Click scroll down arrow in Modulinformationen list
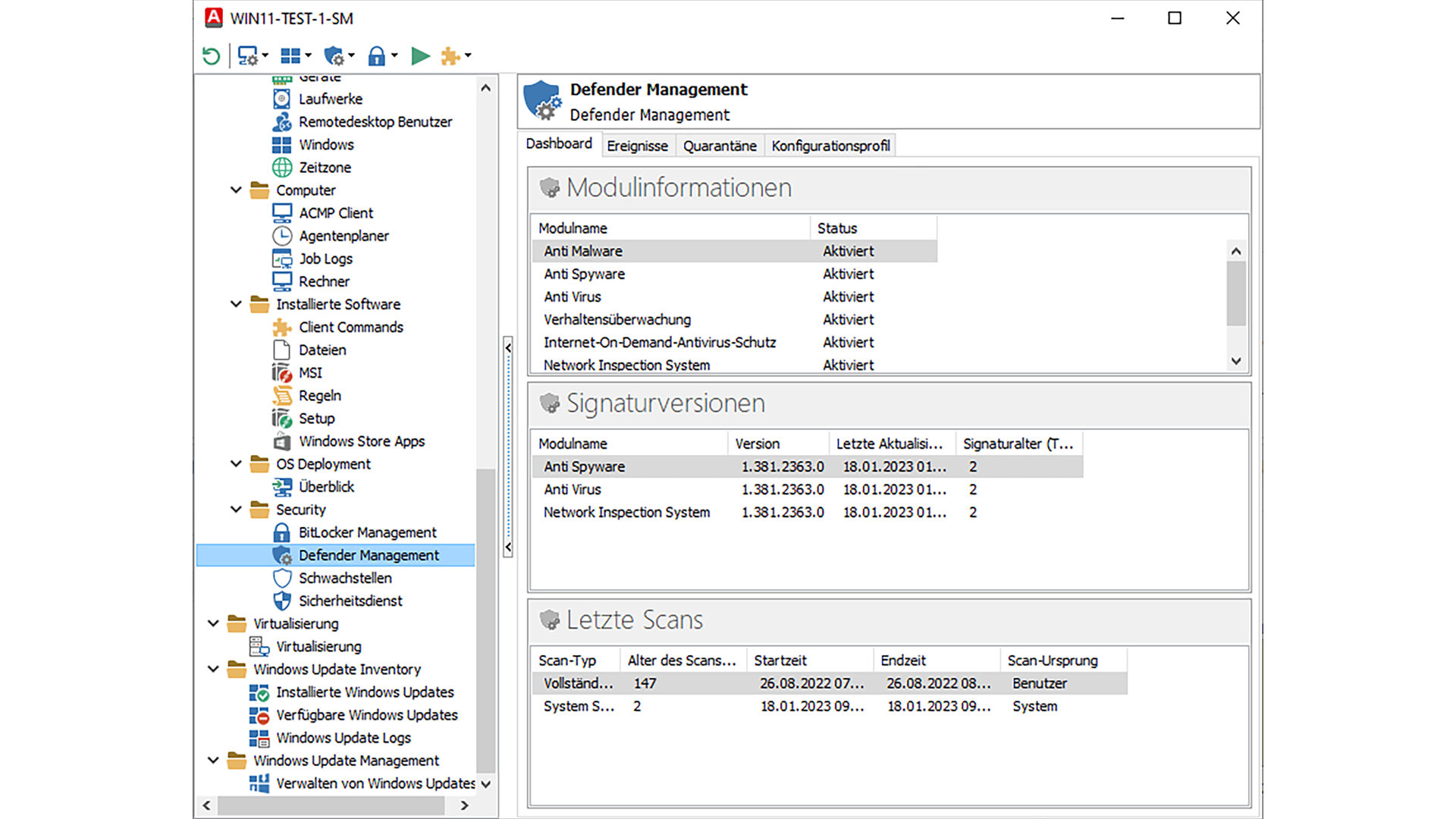 click(x=1236, y=361)
